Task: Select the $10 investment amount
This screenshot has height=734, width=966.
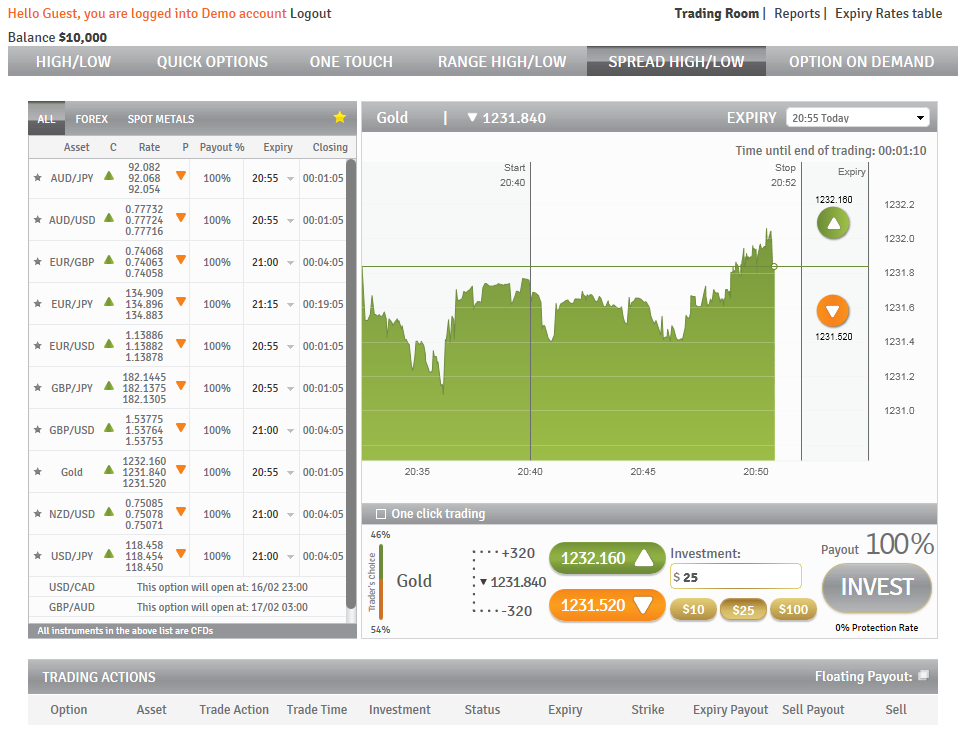Action: pos(693,610)
